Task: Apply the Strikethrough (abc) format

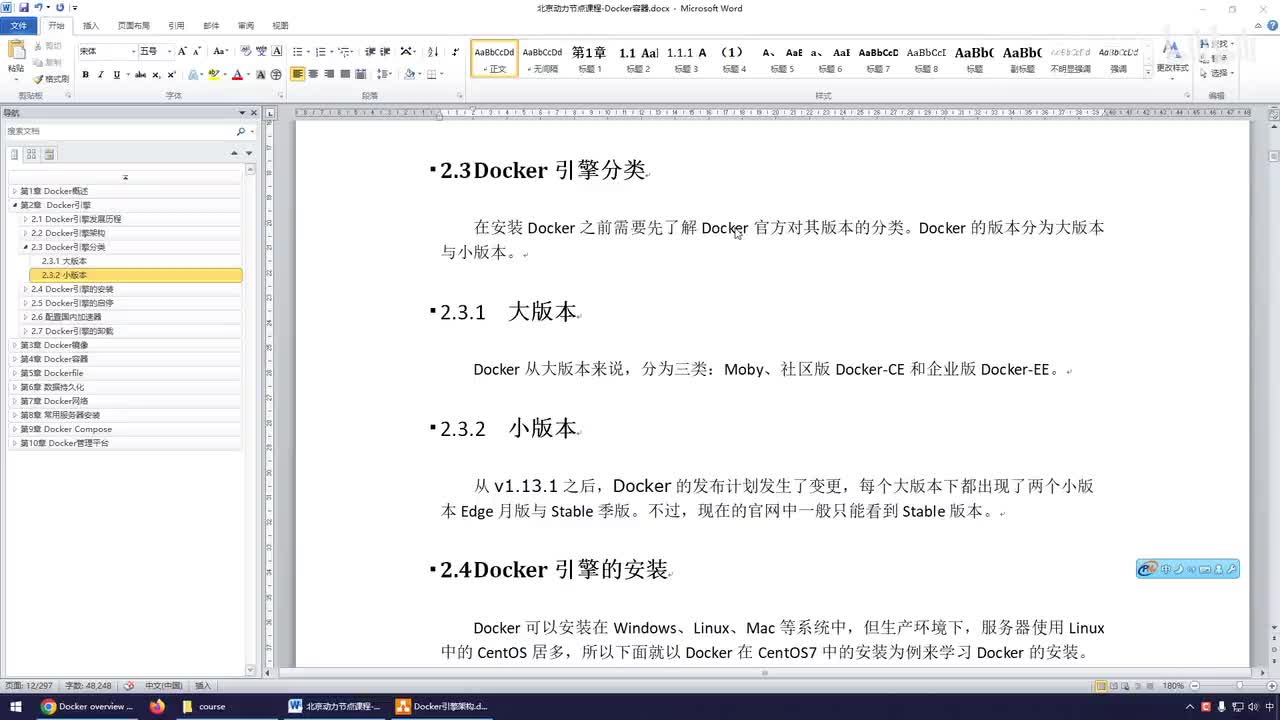Action: 140,75
